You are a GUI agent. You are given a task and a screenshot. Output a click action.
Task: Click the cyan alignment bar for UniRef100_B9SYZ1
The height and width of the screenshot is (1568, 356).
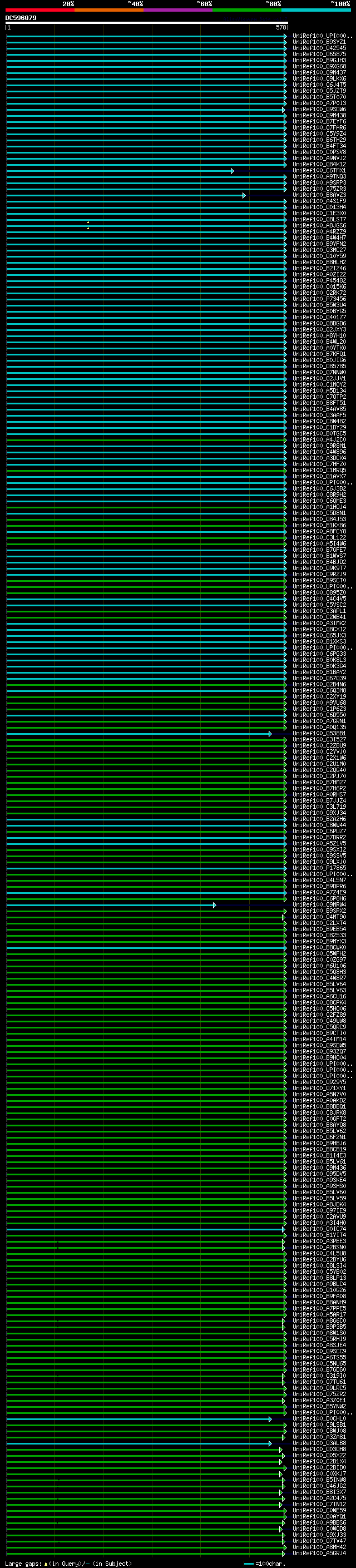(145, 43)
